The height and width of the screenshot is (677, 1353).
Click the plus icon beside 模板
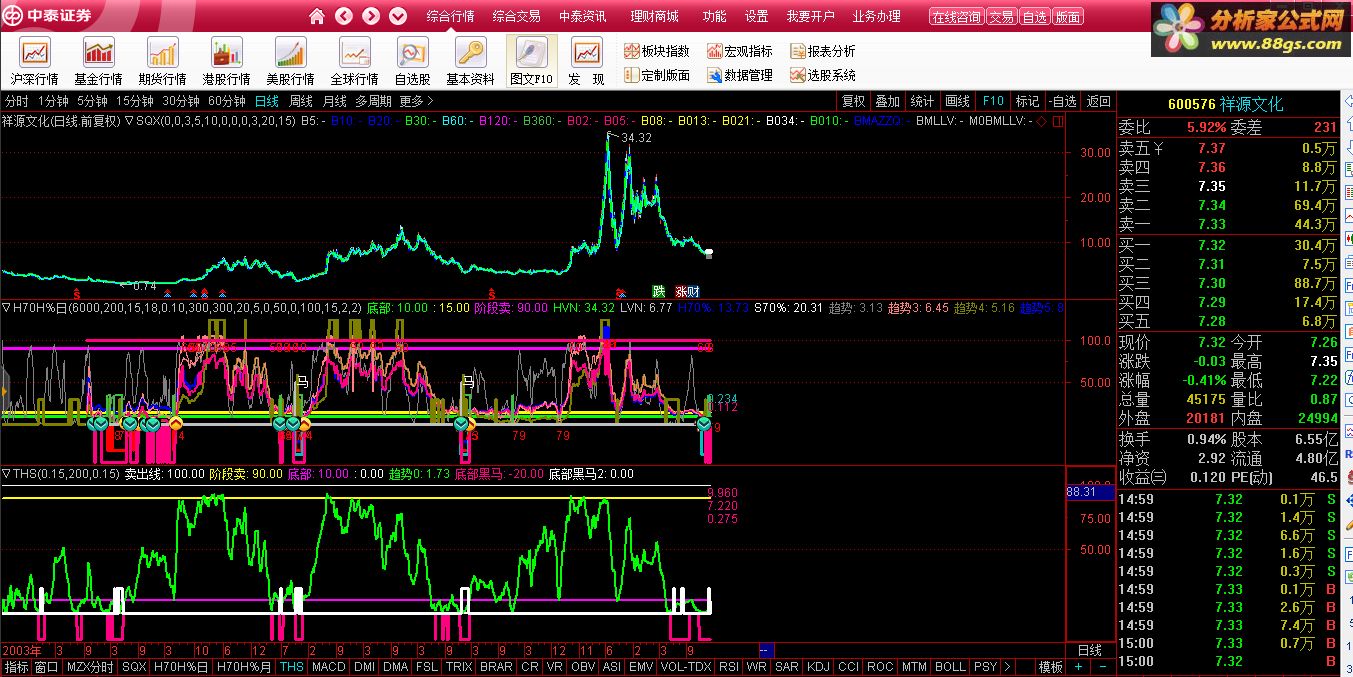click(1078, 666)
